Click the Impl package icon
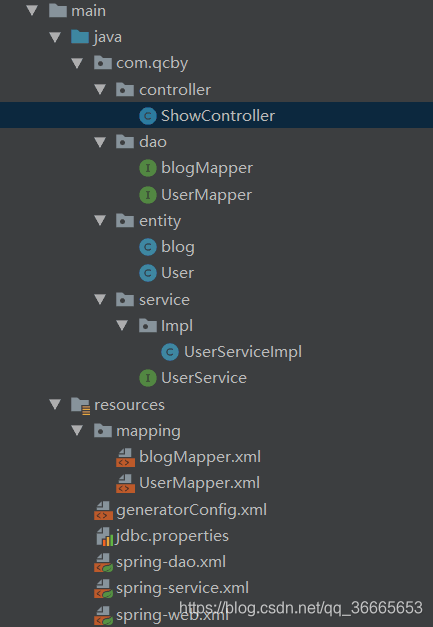This screenshot has width=433, height=627. [x=148, y=325]
